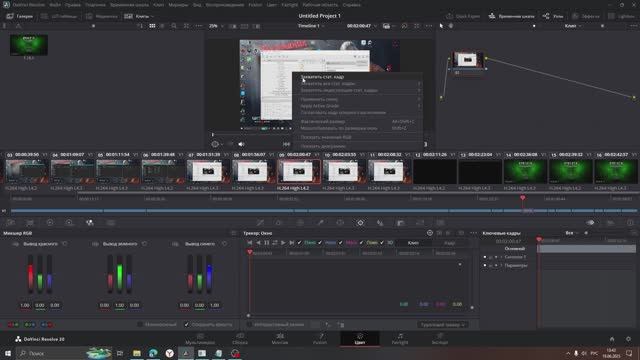The image size is (640, 360).
Task: Open the Effects (Эффекты) panel
Action: coord(586,16)
